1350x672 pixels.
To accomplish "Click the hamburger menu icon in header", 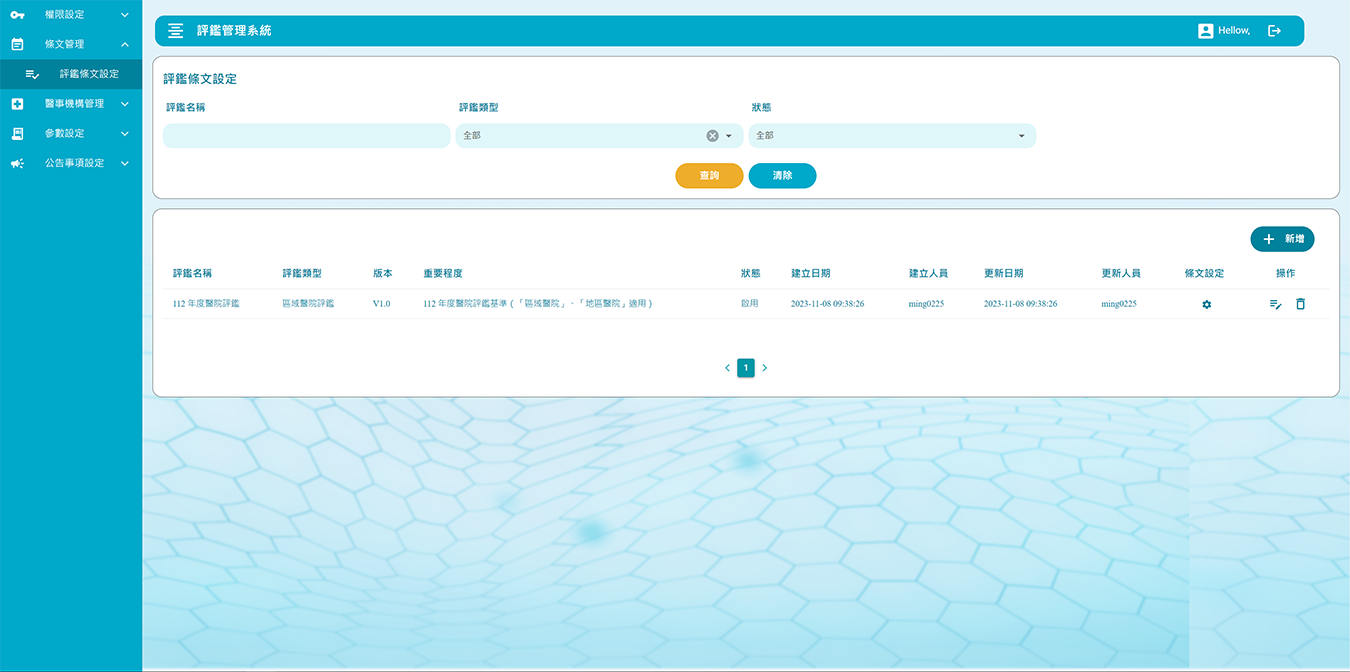I will [176, 31].
